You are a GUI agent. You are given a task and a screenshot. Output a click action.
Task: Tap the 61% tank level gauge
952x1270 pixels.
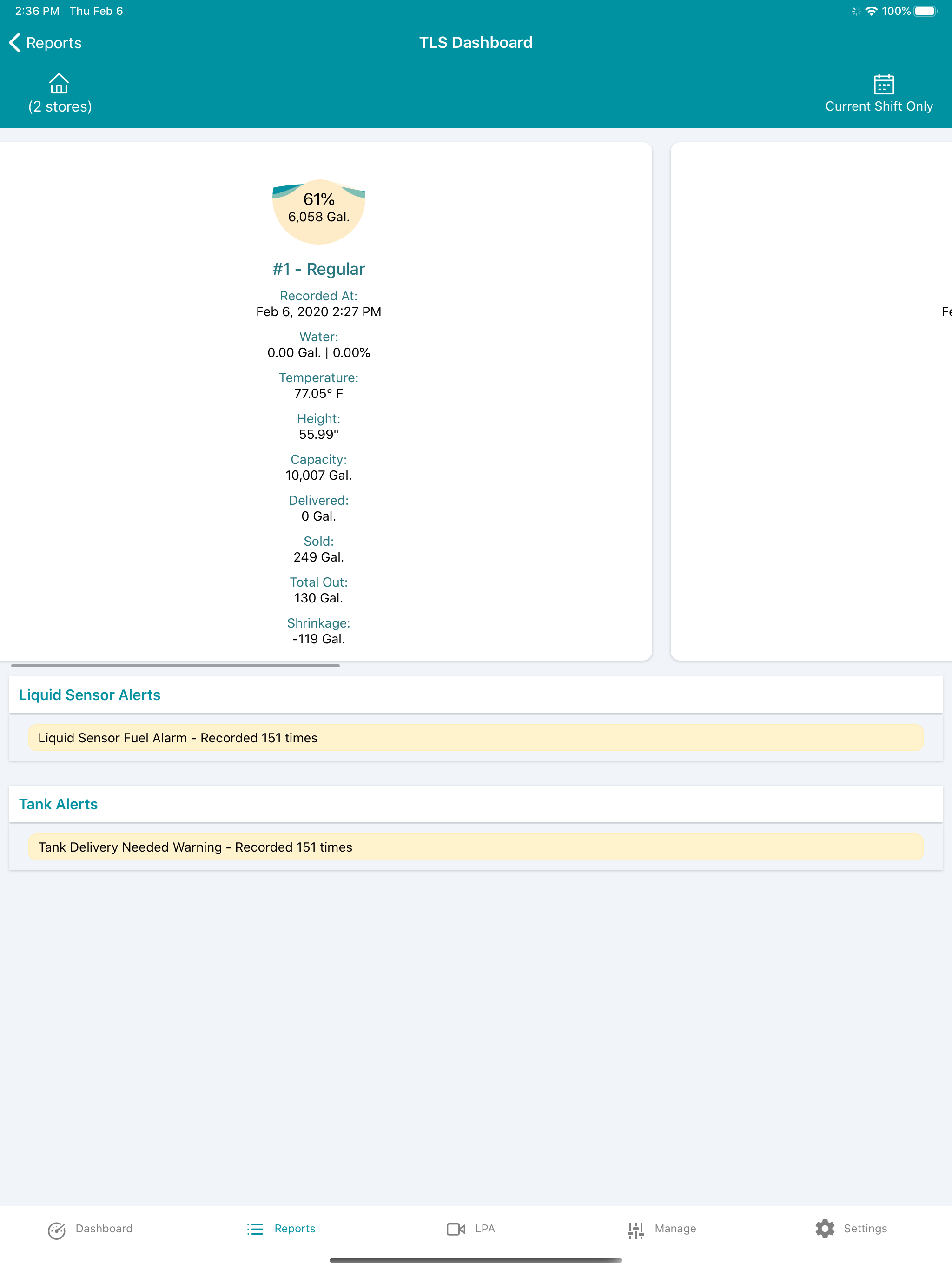319,212
